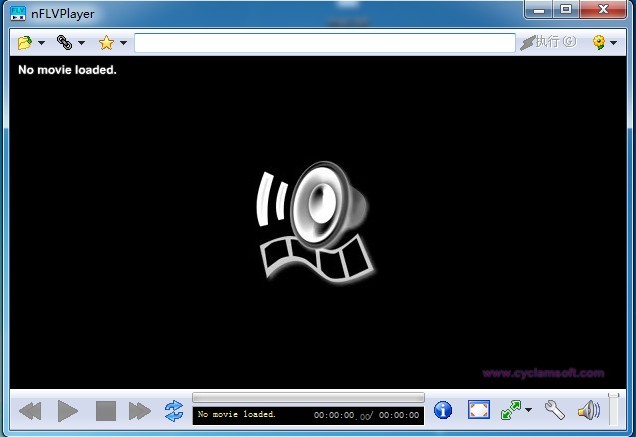
Task: Click the playback seek bar
Action: click(x=308, y=397)
